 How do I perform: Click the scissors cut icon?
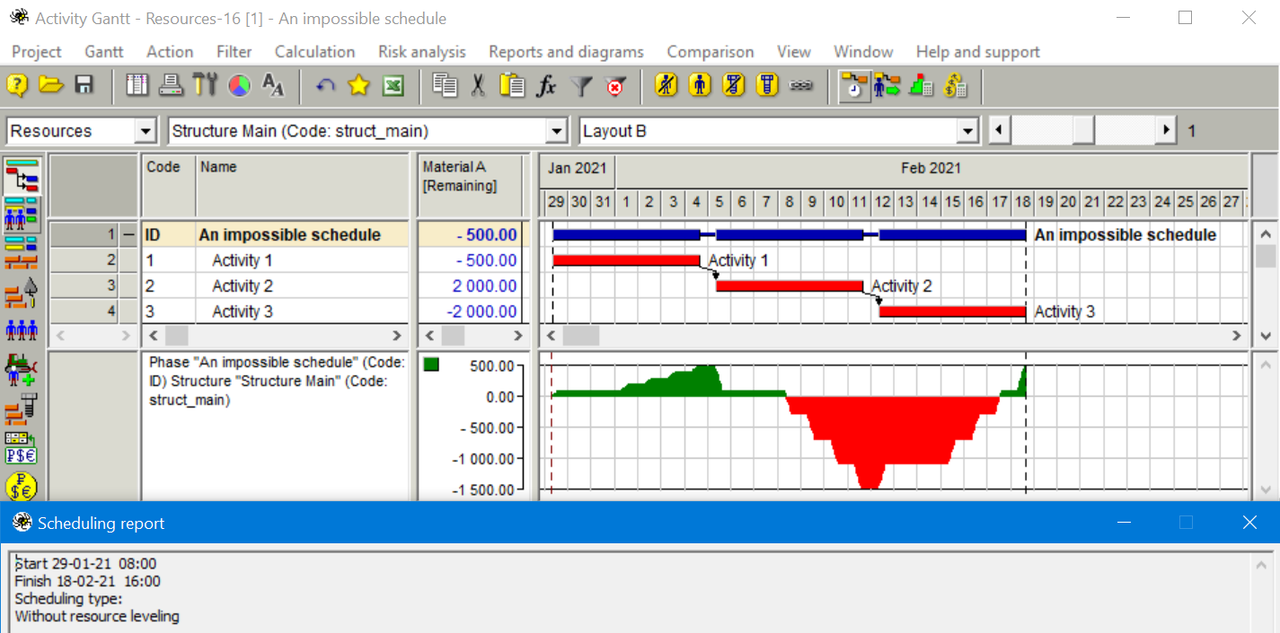point(479,86)
